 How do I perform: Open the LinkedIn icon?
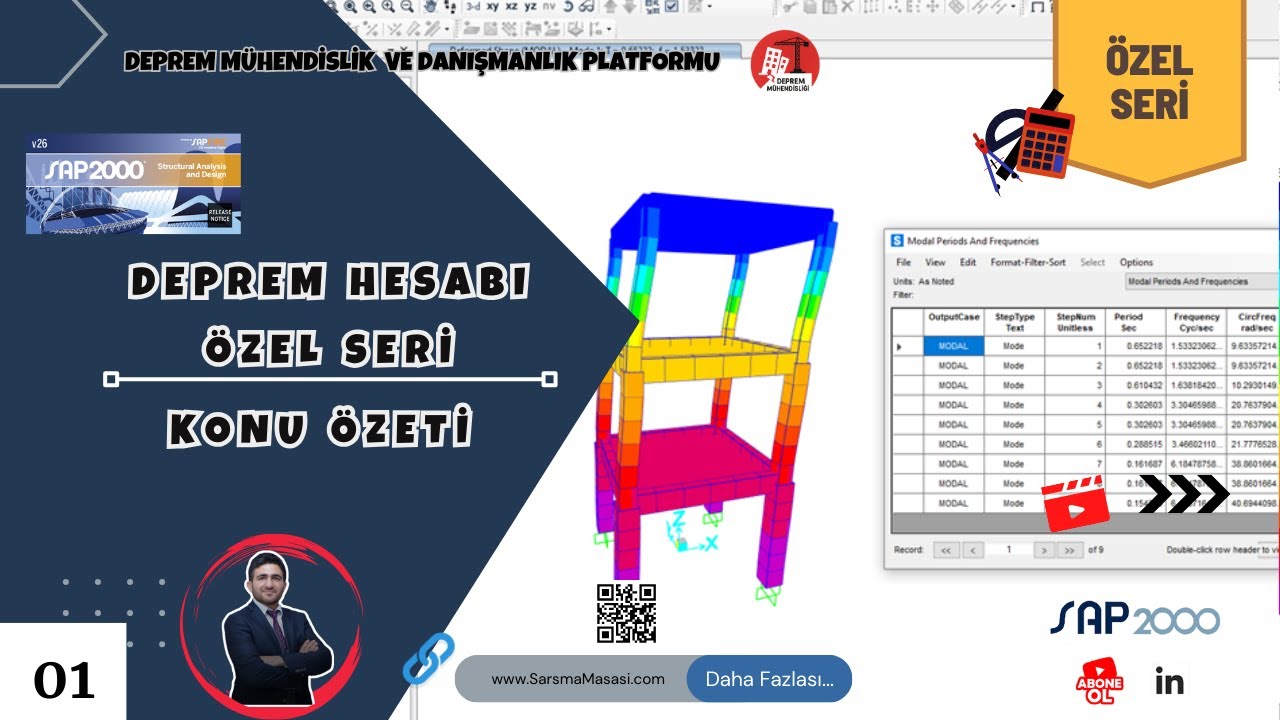pos(1169,681)
